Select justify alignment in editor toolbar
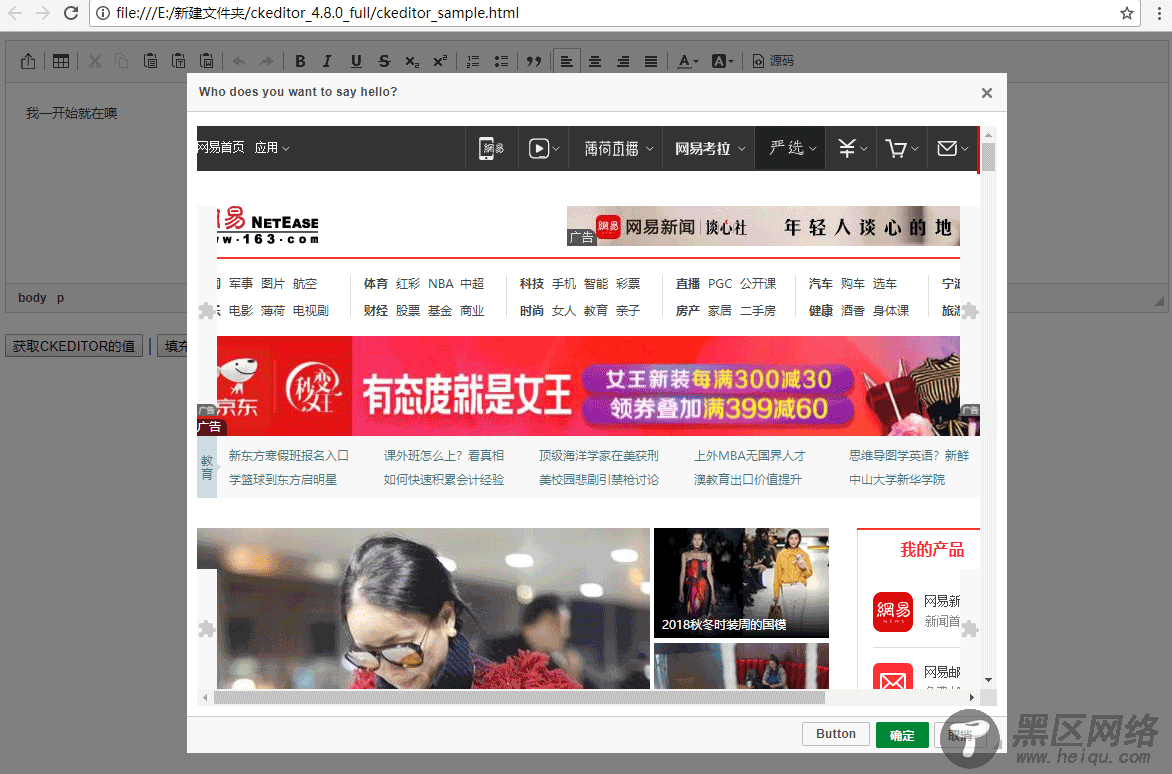The width and height of the screenshot is (1172, 774). pos(651,61)
